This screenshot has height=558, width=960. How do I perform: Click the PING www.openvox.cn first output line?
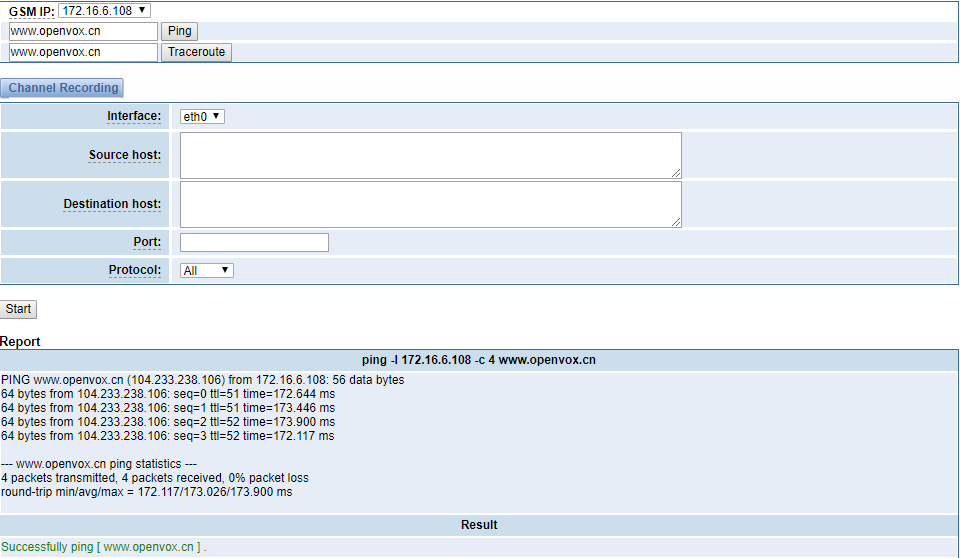203,380
